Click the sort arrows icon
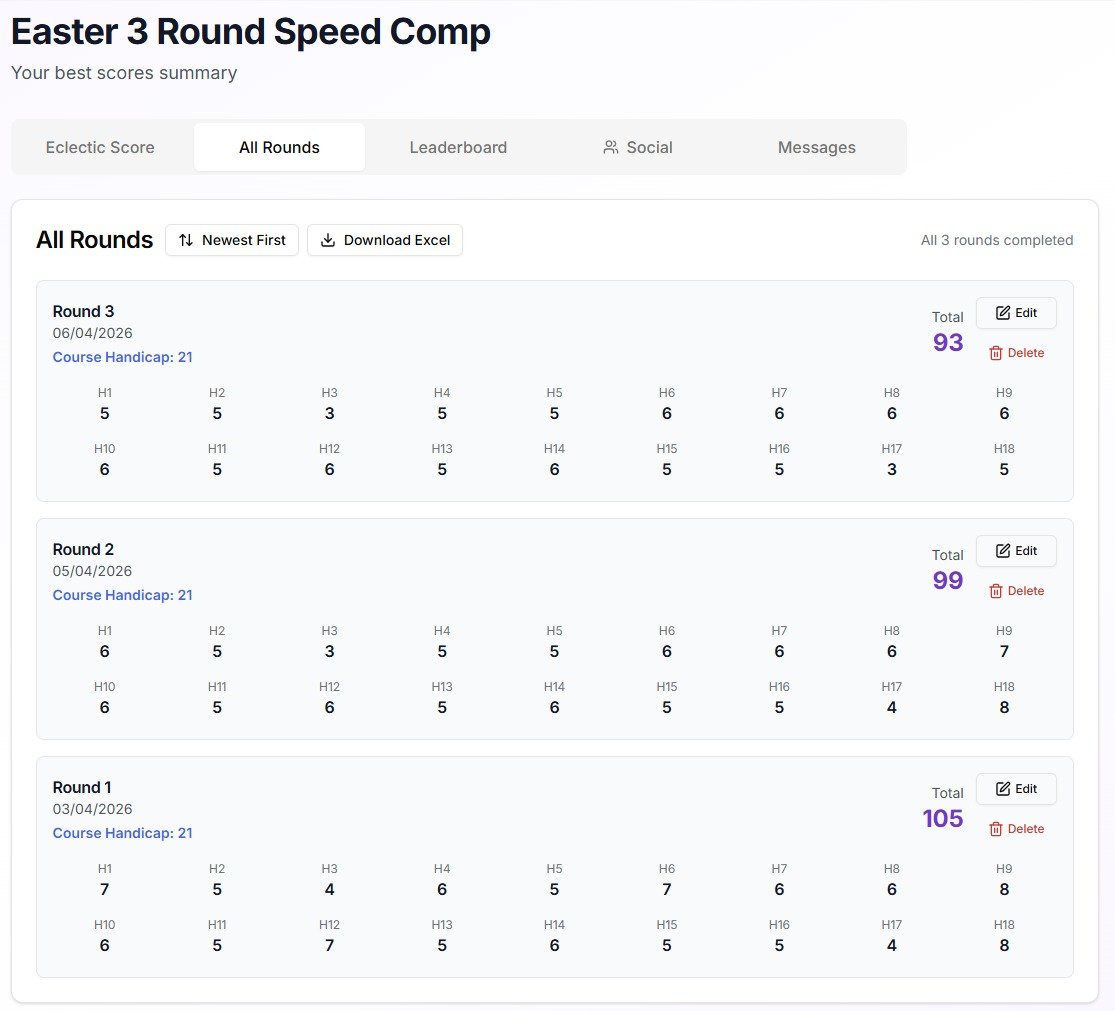This screenshot has height=1011, width=1115. click(x=186, y=240)
